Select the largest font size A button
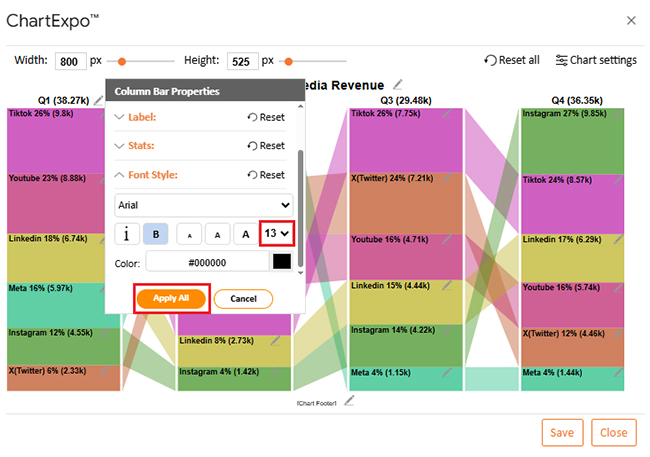 point(244,234)
